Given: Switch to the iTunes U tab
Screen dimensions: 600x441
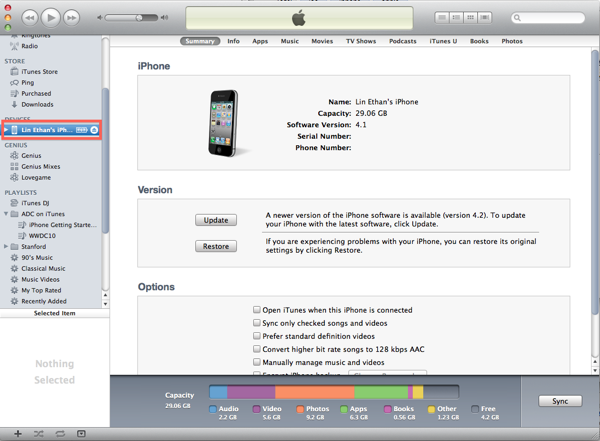Looking at the screenshot, I should tap(443, 41).
